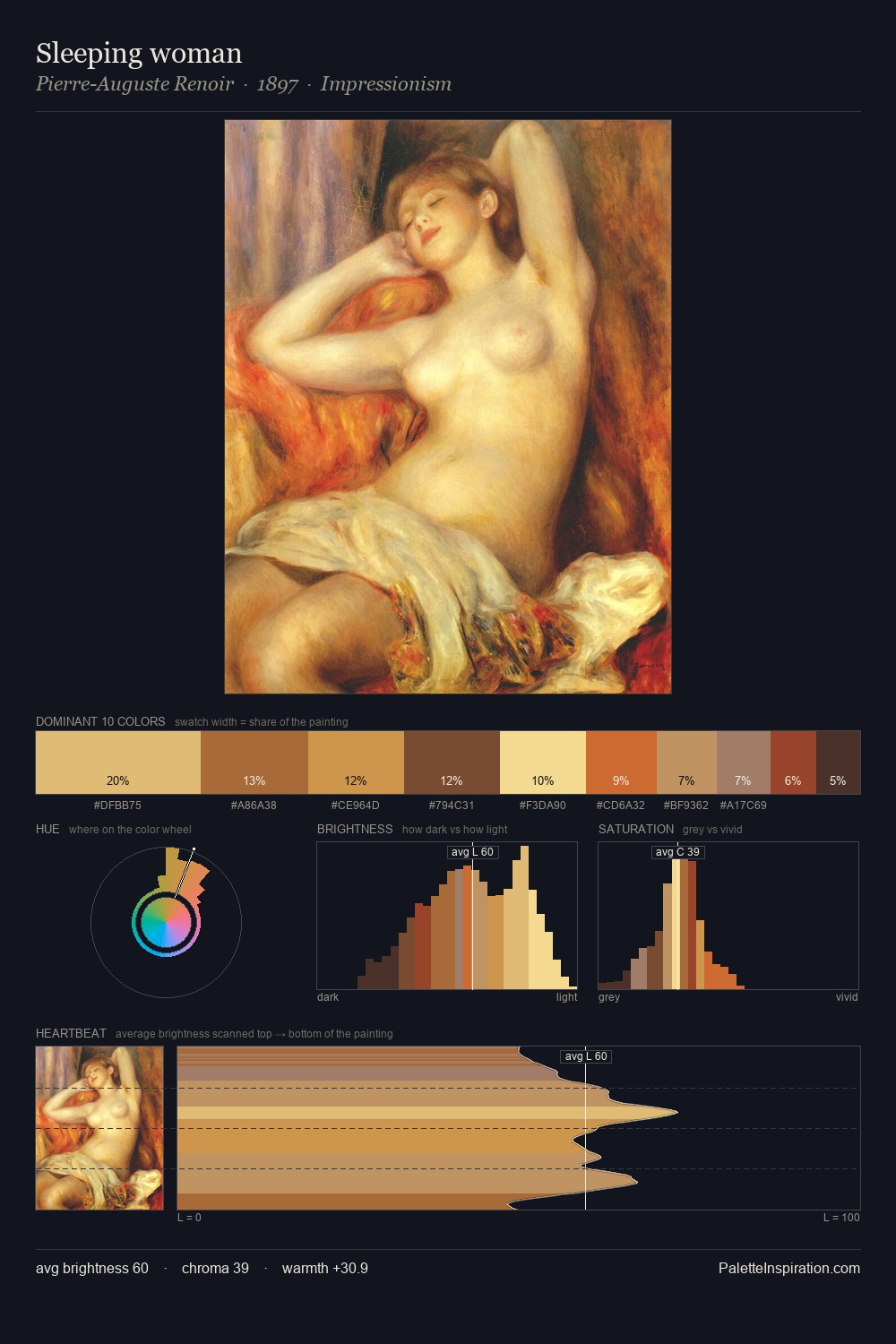Select the Pierre-Auguste Renoir 1897 Impressionism subtitle
The width and height of the screenshot is (896, 1344).
point(244,84)
